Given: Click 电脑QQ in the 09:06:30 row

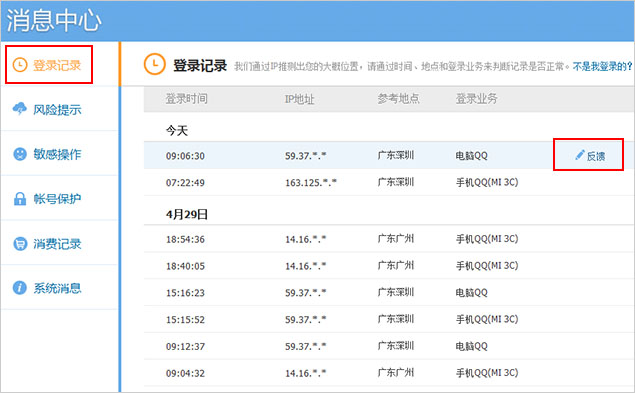Looking at the screenshot, I should tap(471, 156).
